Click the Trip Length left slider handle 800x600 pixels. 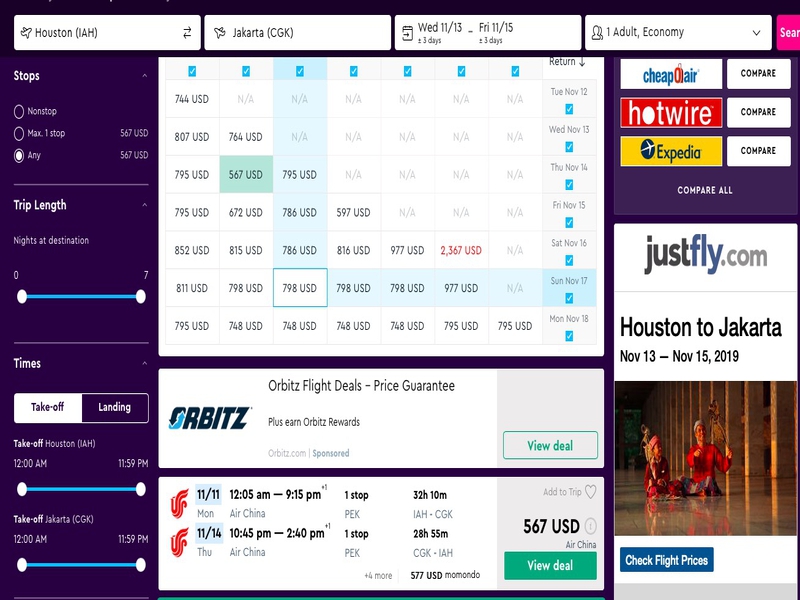22,296
